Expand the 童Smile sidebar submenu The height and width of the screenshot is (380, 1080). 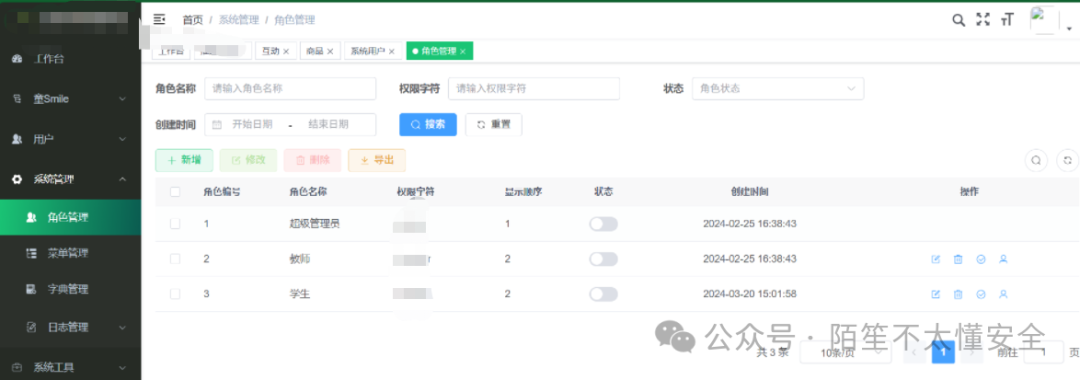click(70, 98)
